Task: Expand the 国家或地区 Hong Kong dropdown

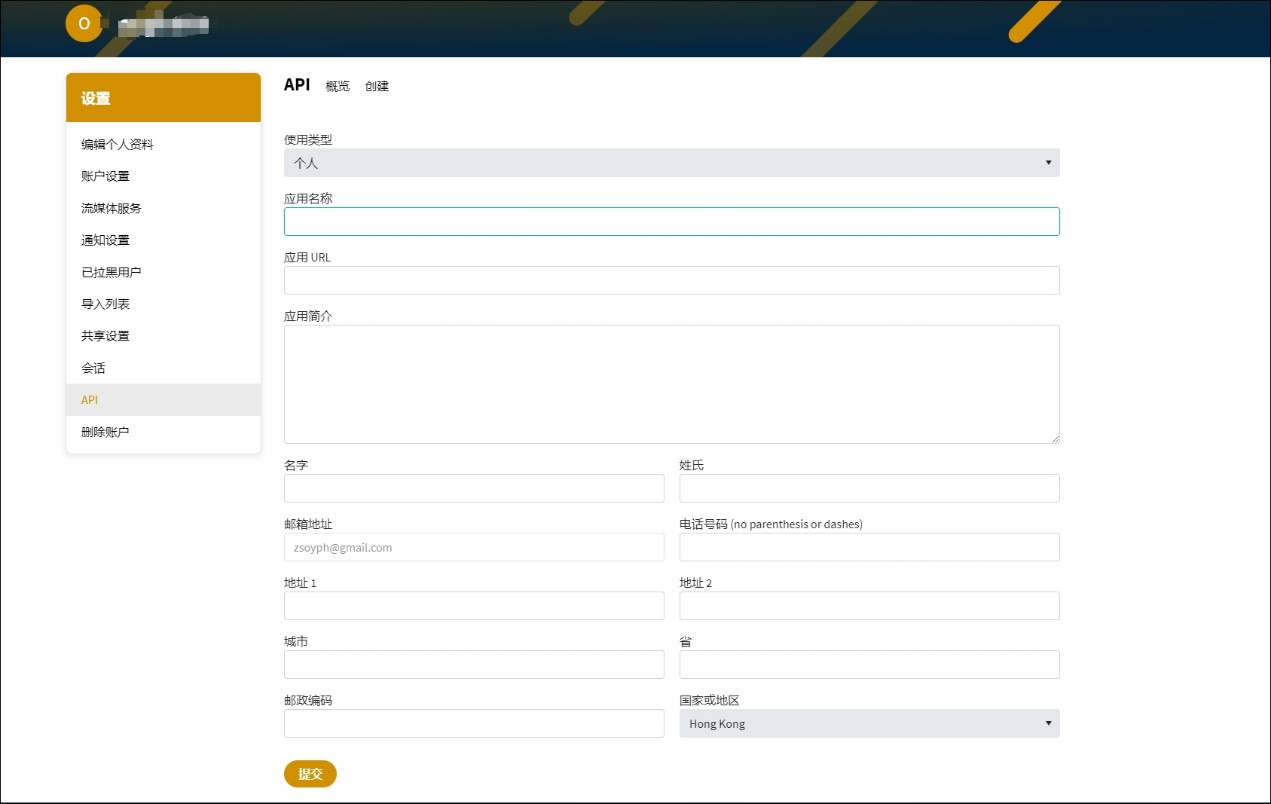Action: pyautogui.click(x=868, y=723)
